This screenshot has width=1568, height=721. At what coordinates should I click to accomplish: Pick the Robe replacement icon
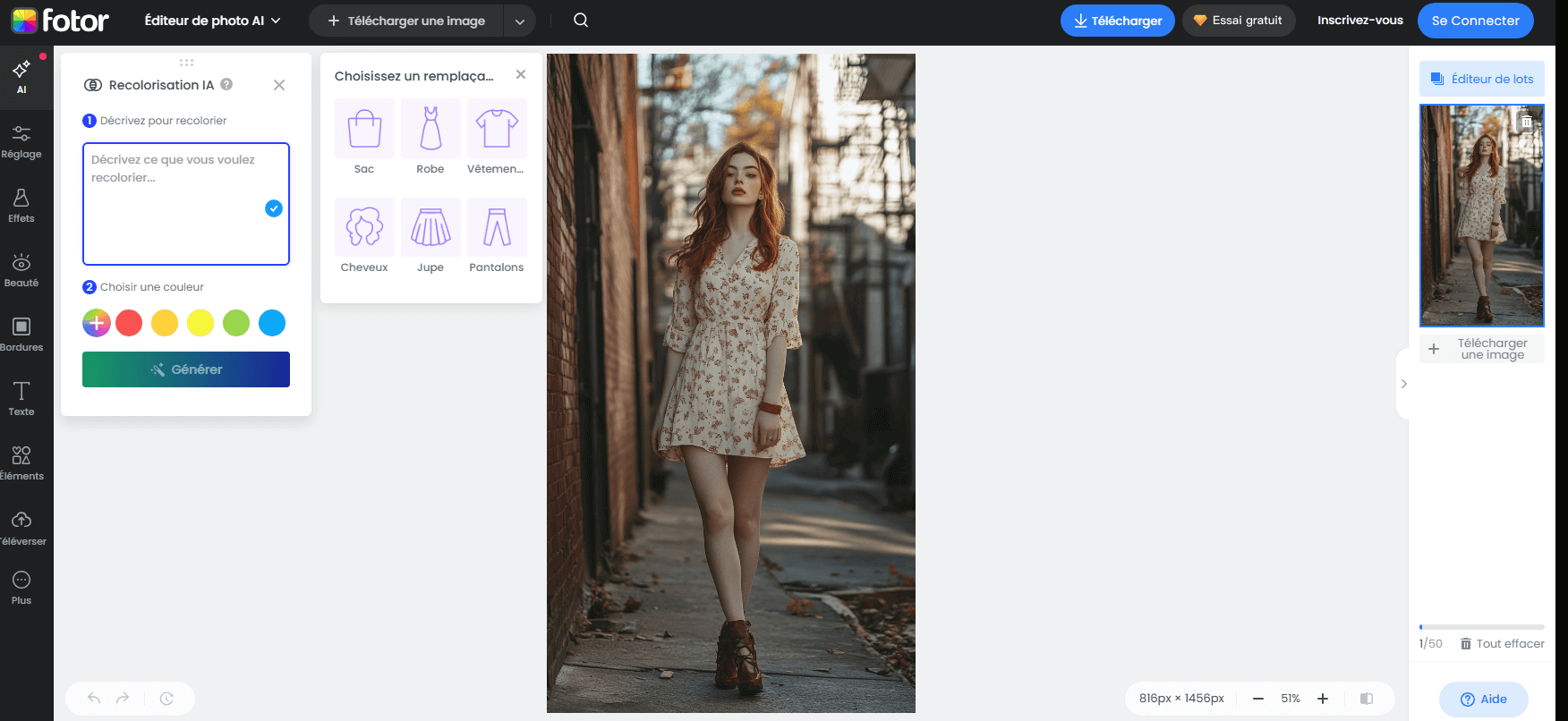point(430,130)
